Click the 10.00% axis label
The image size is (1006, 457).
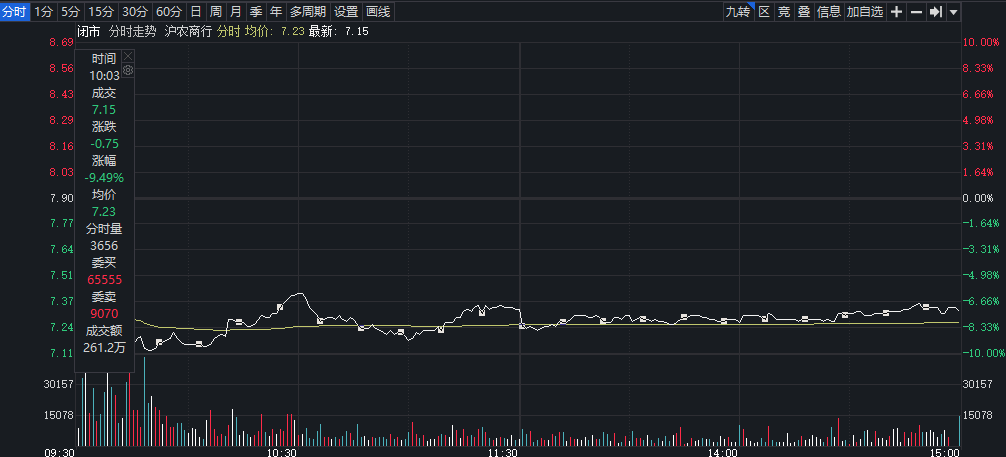point(981,42)
